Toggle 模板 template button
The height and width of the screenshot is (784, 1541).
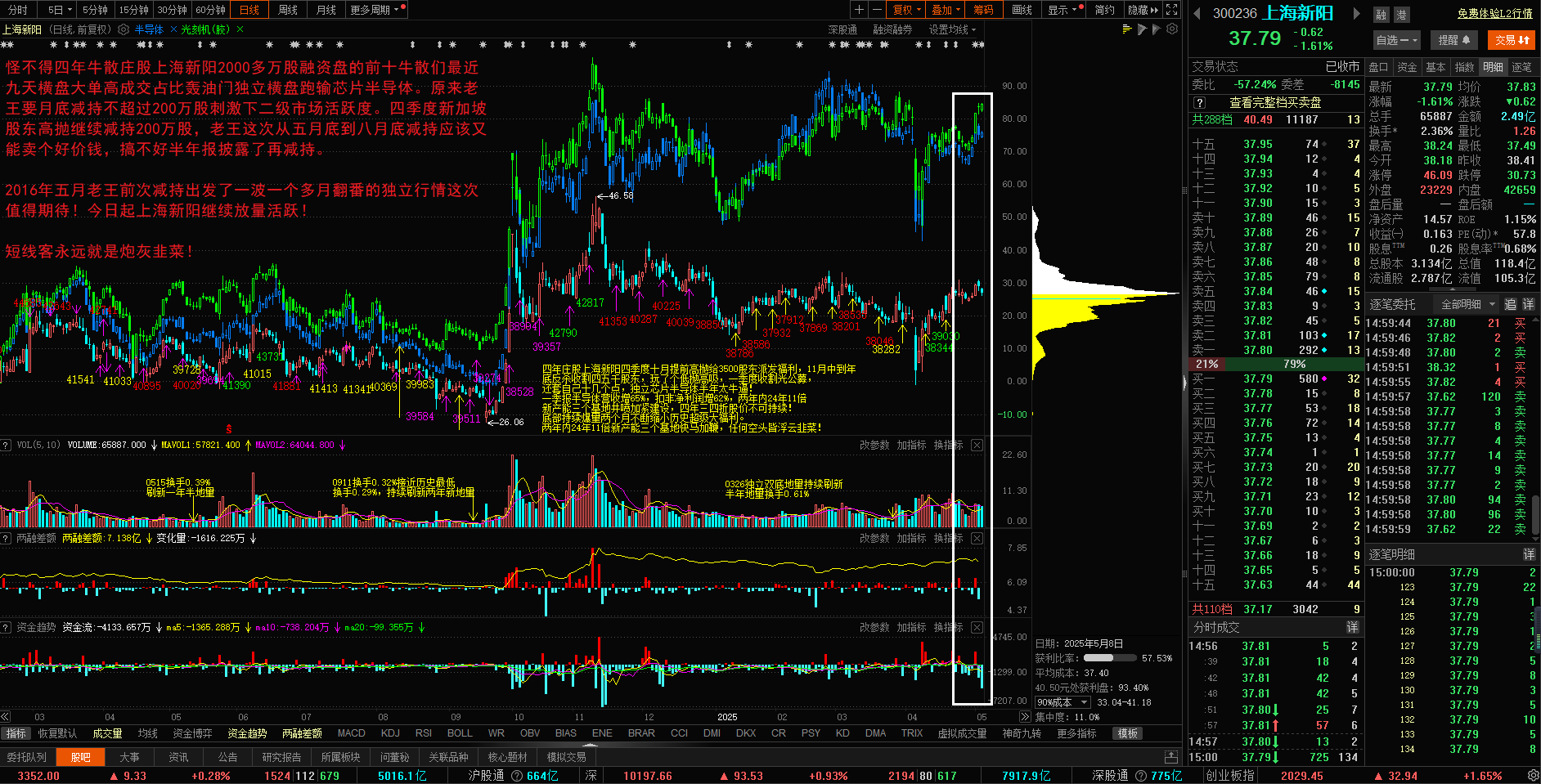(1128, 733)
